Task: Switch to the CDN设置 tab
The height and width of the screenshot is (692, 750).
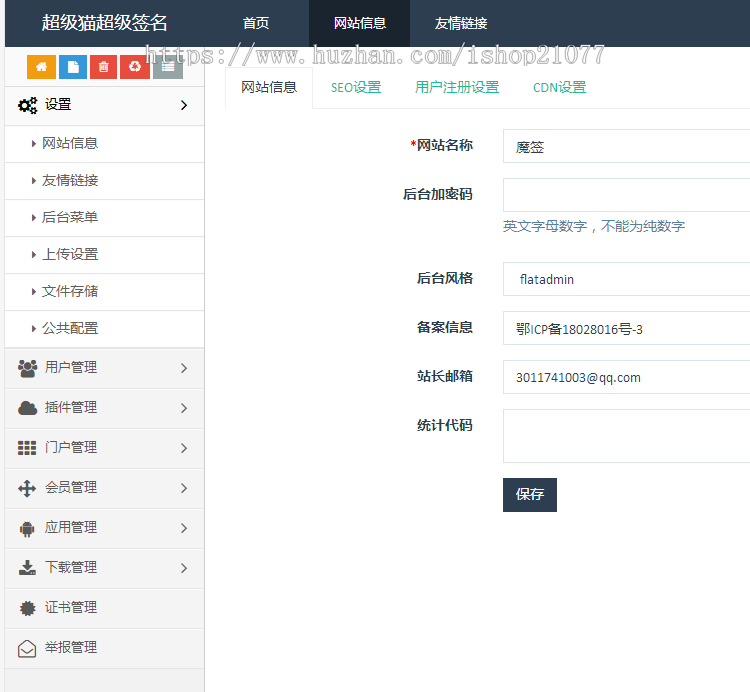Action: tap(559, 88)
